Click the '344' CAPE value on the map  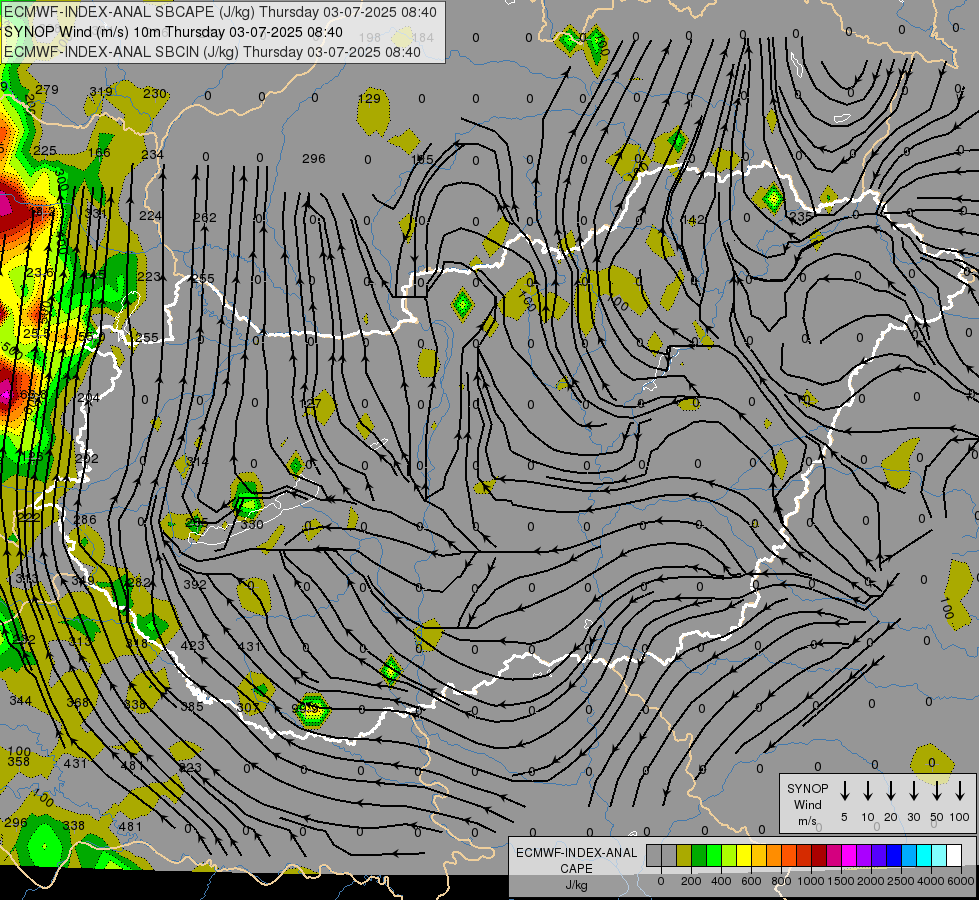click(21, 701)
